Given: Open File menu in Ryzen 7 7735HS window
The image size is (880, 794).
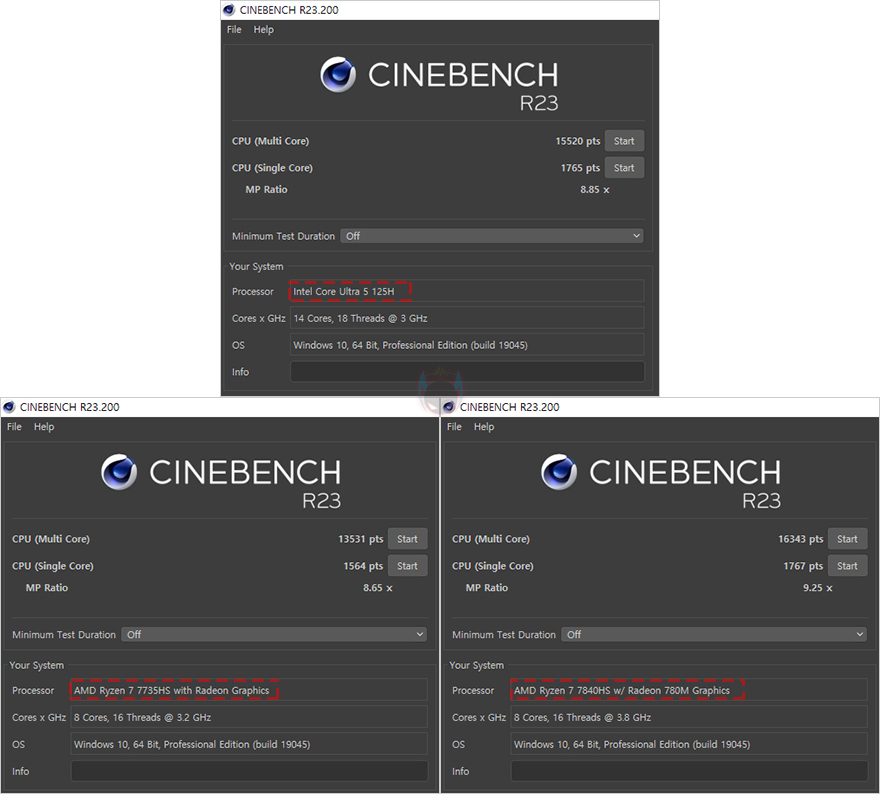Looking at the screenshot, I should point(14,427).
